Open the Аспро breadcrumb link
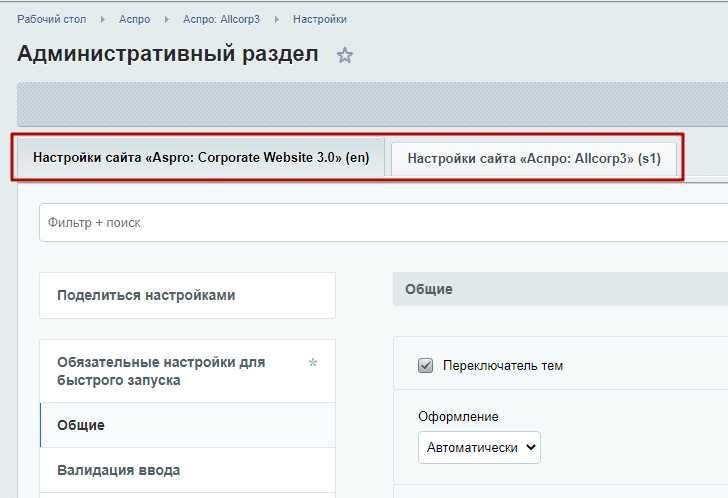This screenshot has height=498, width=728. tap(135, 19)
